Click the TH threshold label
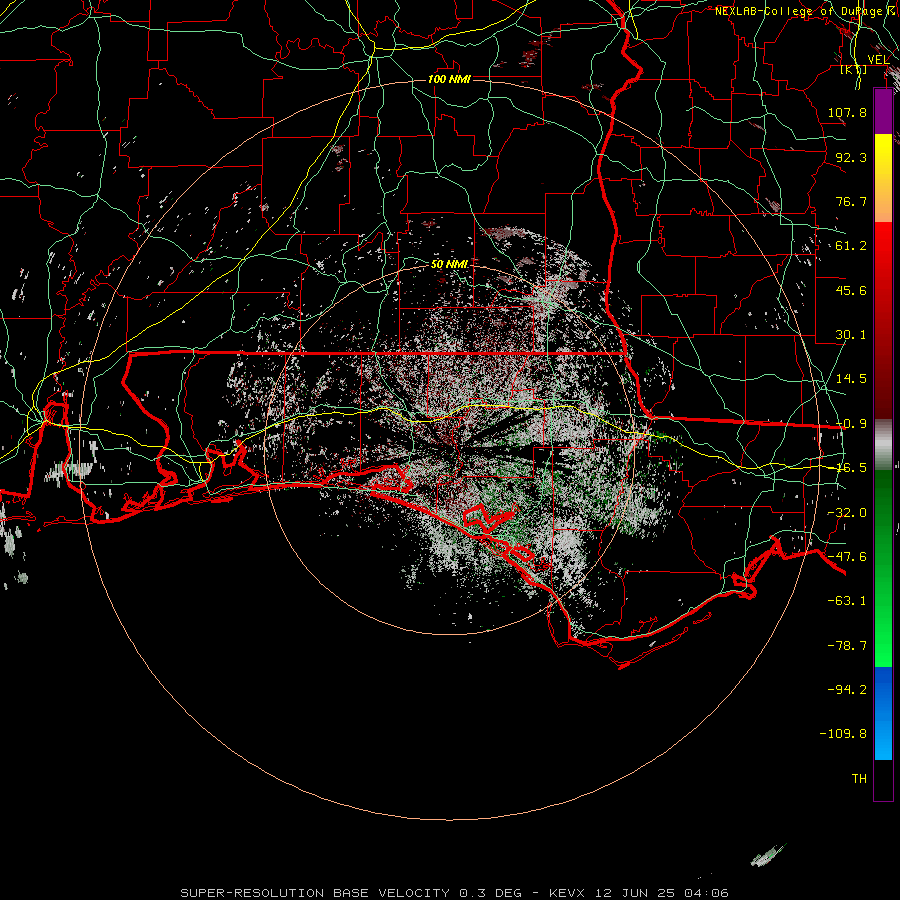The height and width of the screenshot is (900, 900). click(859, 779)
